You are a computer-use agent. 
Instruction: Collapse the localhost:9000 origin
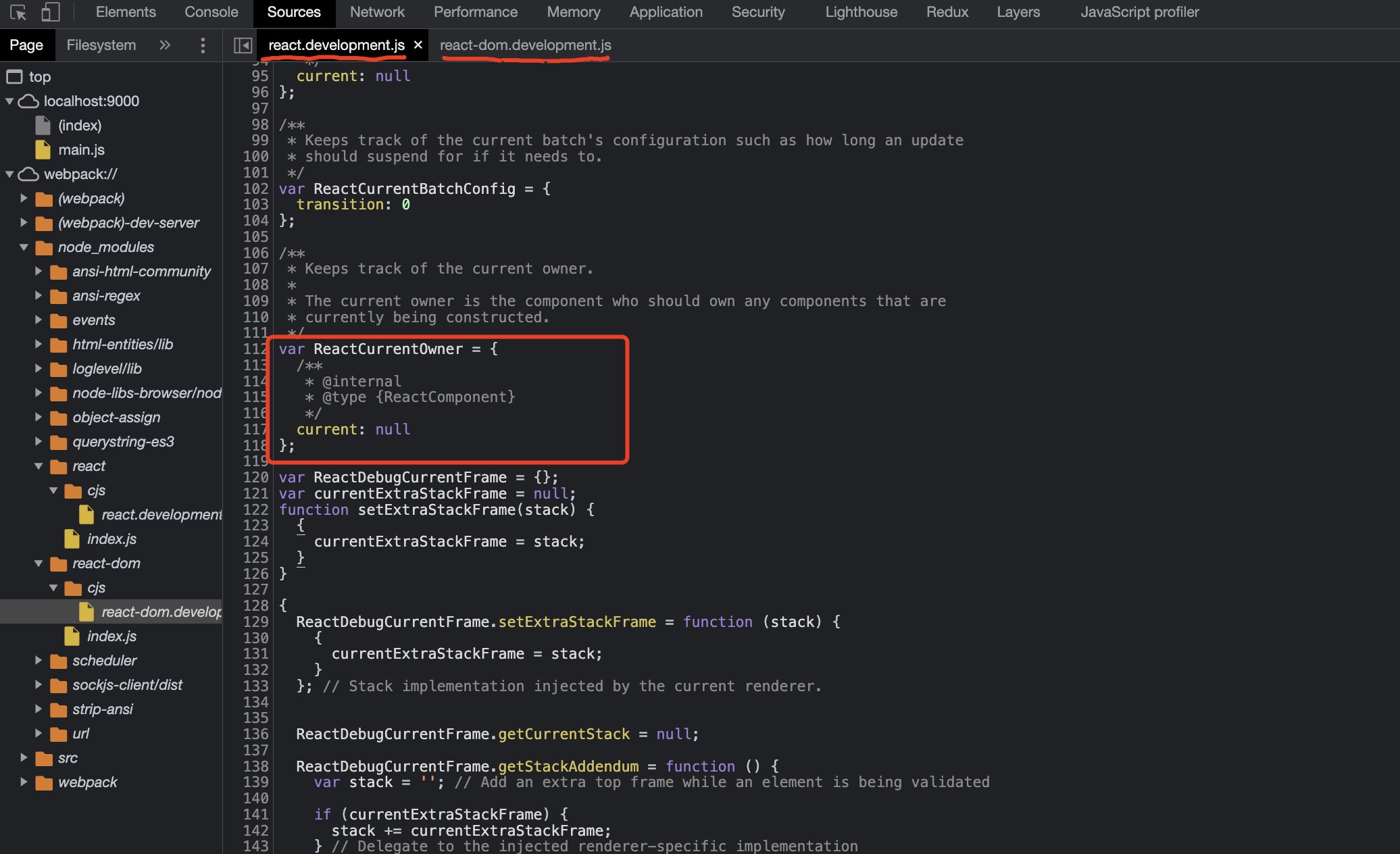(9, 101)
